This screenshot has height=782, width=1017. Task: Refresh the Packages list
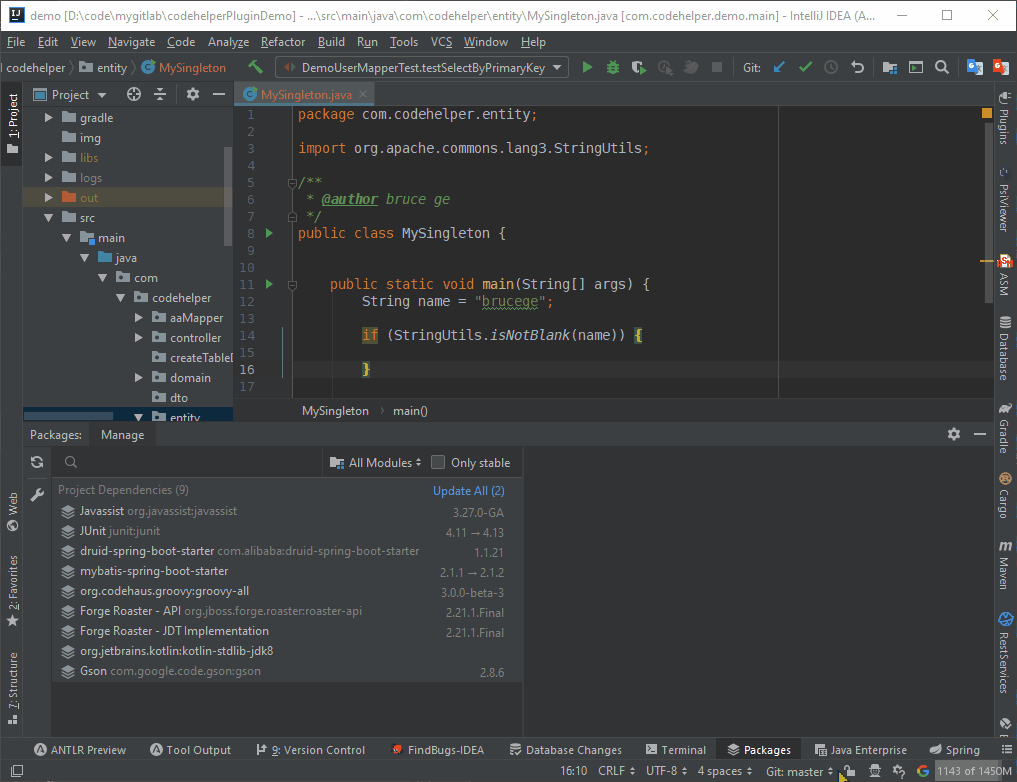coord(37,462)
